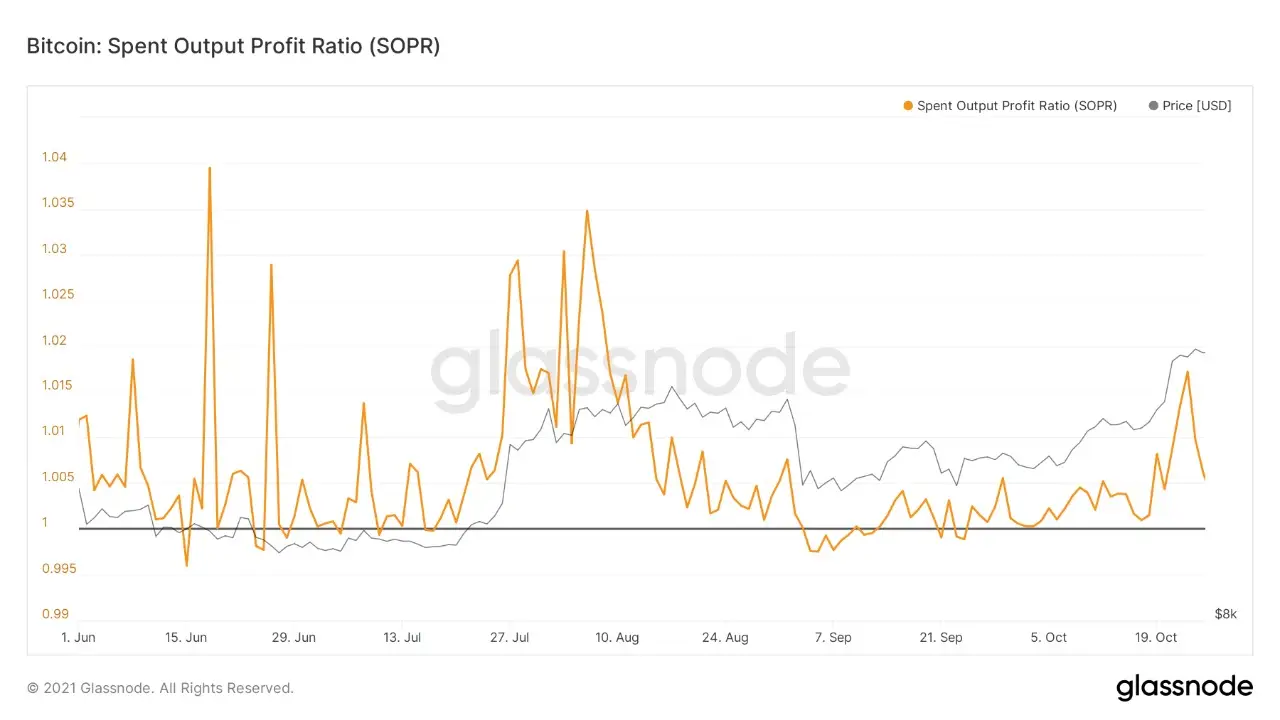
Task: Select the 7. Sep x-axis label
Action: point(833,637)
